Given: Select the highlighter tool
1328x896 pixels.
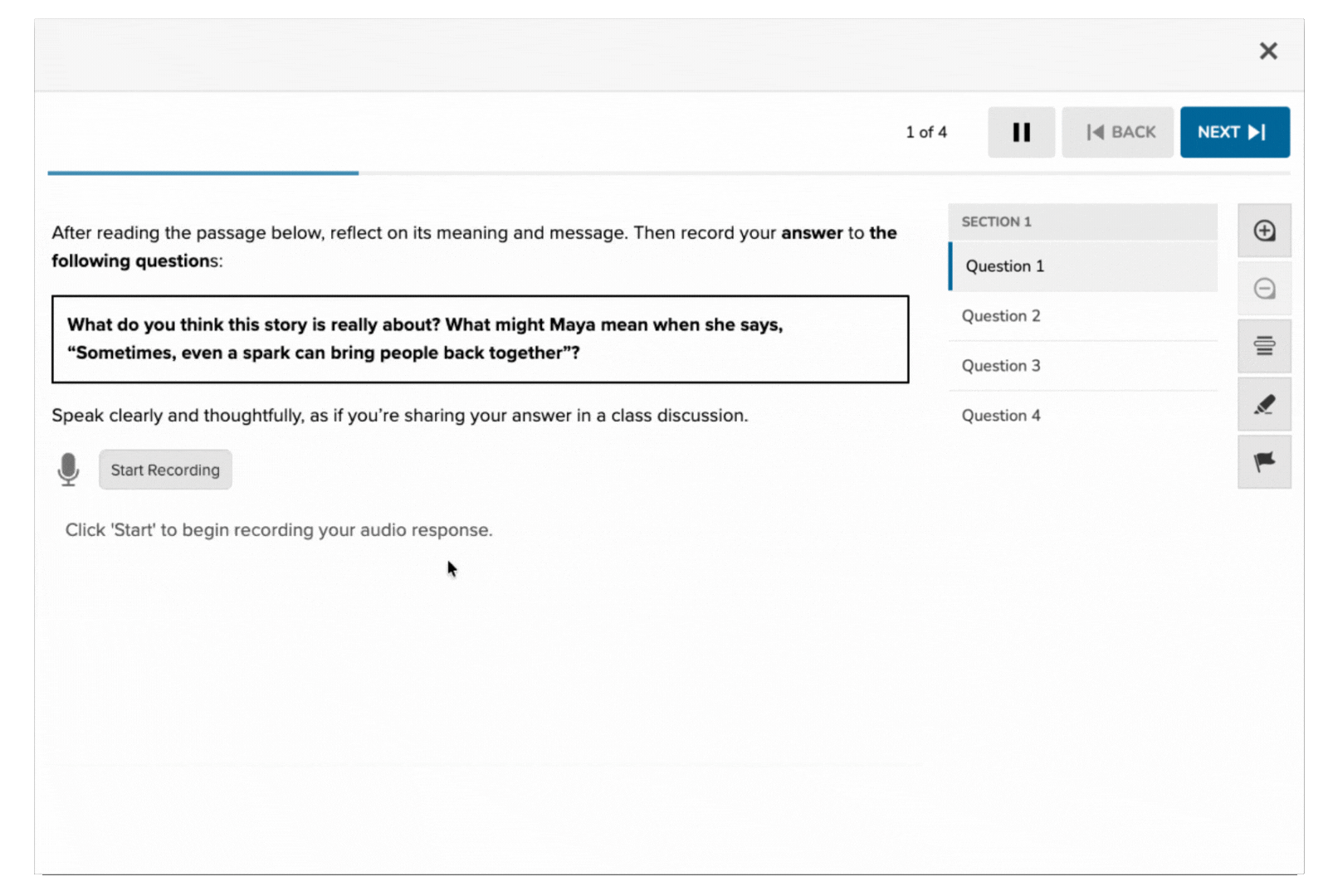Looking at the screenshot, I should [1264, 404].
